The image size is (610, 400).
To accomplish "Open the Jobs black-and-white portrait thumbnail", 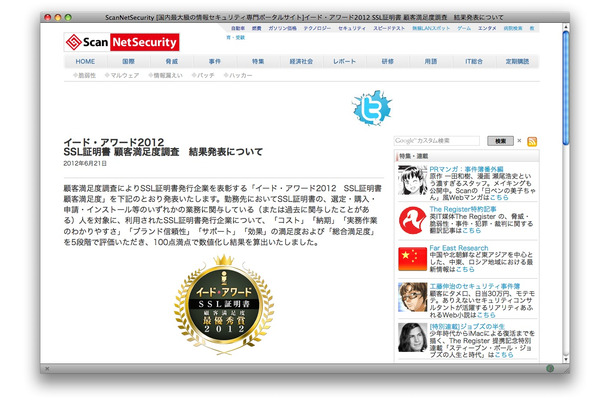I will coord(412,337).
